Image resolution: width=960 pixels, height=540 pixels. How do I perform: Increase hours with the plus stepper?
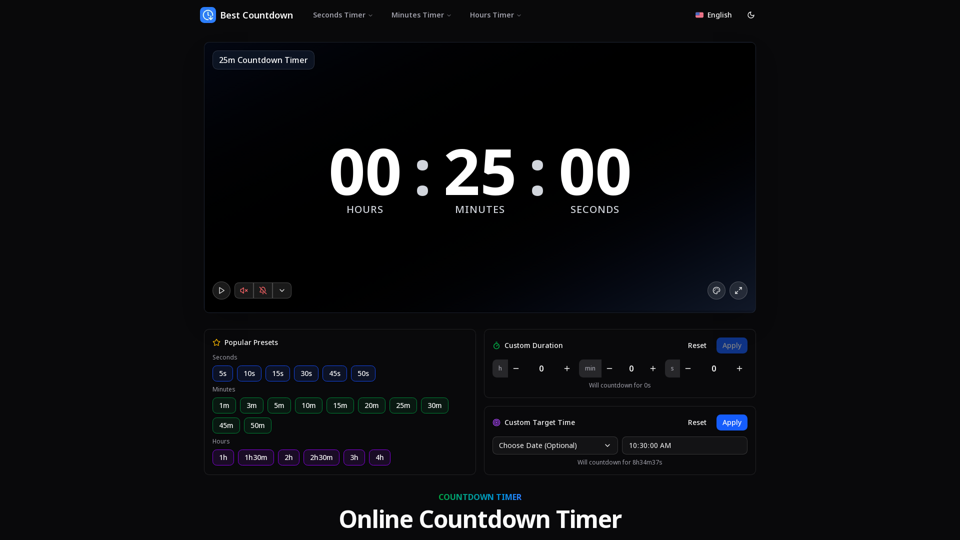(567, 369)
